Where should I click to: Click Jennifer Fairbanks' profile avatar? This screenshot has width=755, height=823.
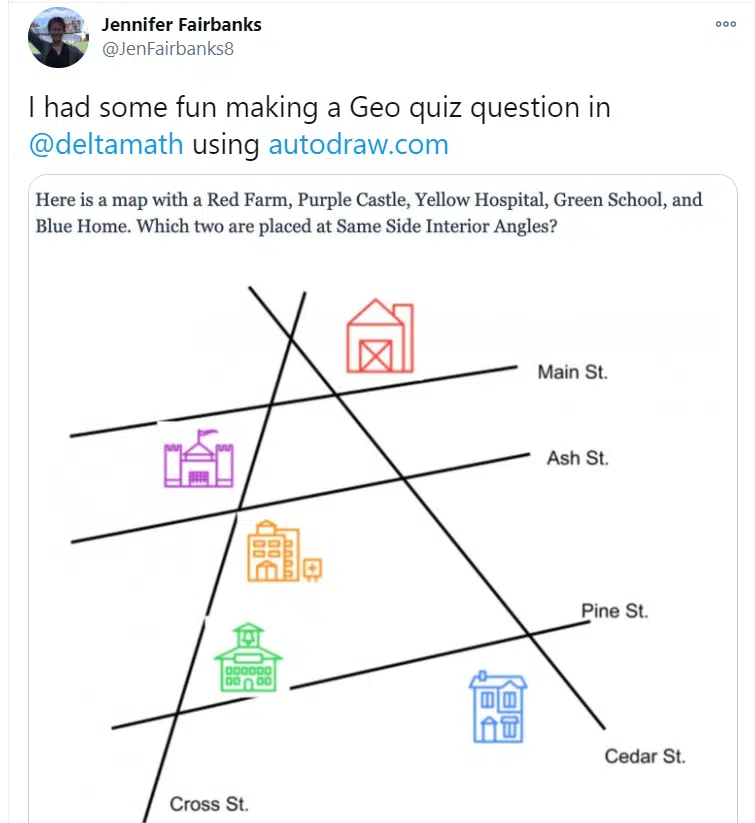tap(58, 37)
